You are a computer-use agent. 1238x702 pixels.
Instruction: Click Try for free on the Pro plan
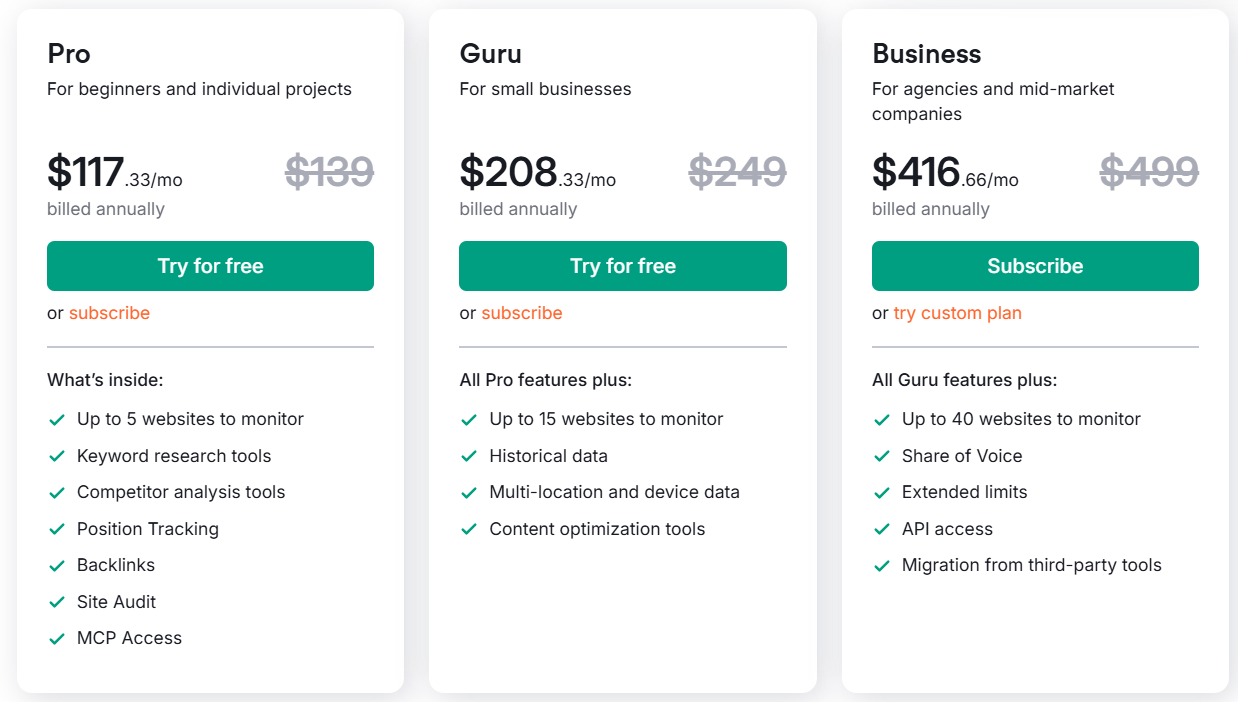click(x=210, y=266)
